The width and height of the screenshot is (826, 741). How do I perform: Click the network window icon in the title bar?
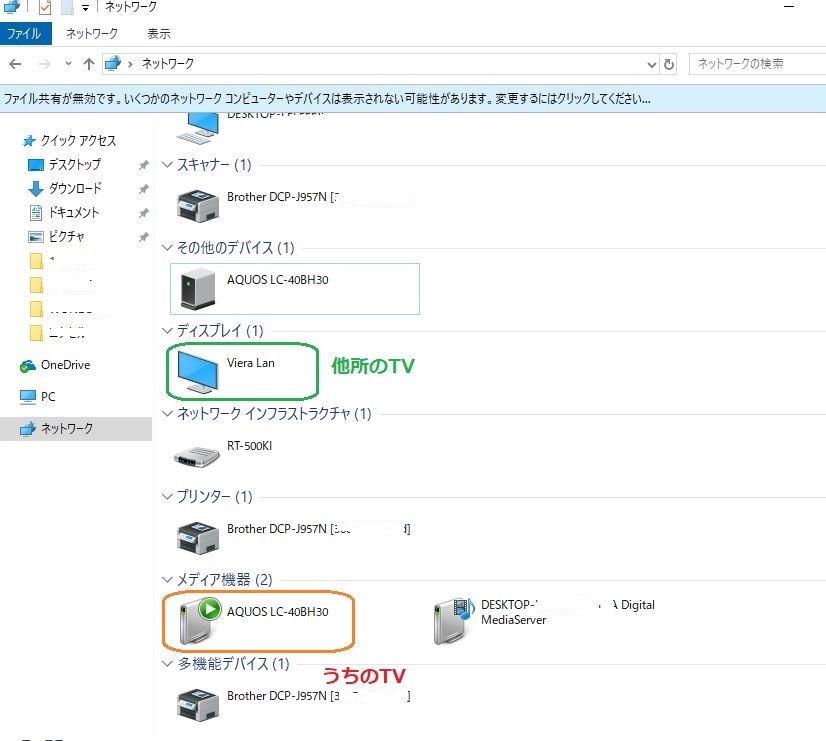[x=12, y=7]
